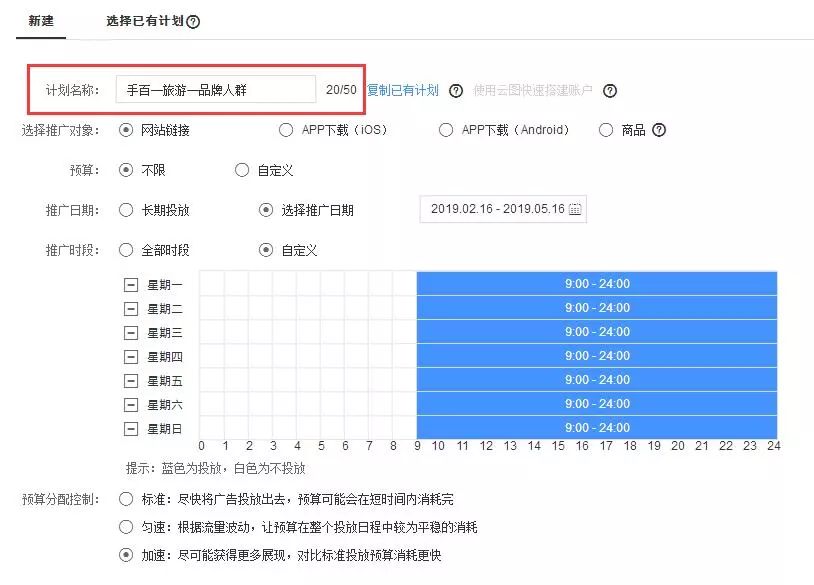Select 长期投放 promotion date option
814x585 pixels.
126,210
